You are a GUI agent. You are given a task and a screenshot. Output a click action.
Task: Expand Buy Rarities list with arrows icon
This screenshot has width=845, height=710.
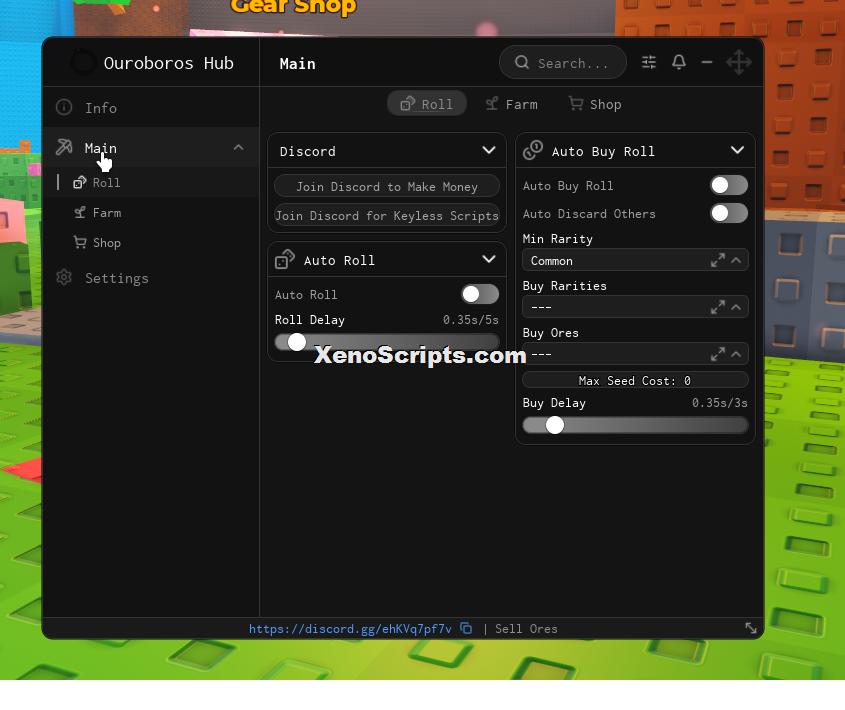[718, 307]
